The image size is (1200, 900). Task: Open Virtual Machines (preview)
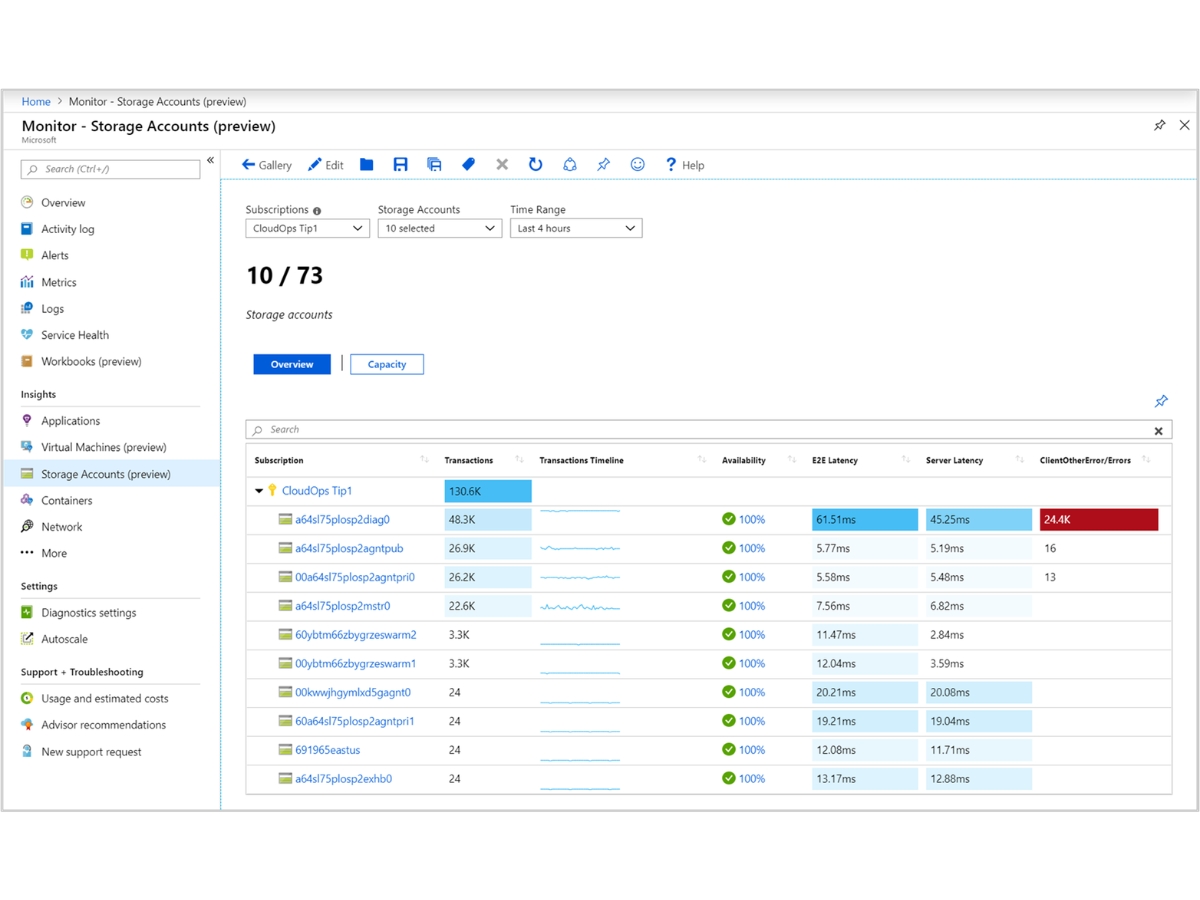(x=104, y=447)
